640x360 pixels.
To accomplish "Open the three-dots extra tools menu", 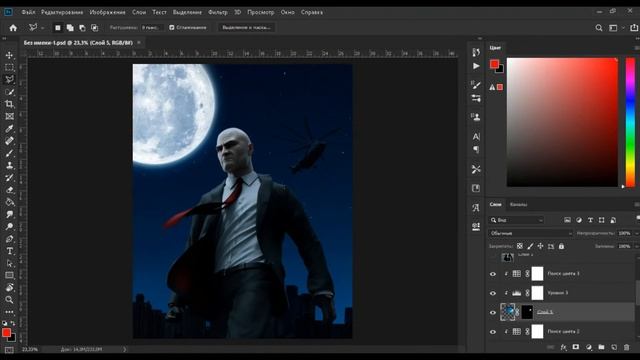I will 9,312.
